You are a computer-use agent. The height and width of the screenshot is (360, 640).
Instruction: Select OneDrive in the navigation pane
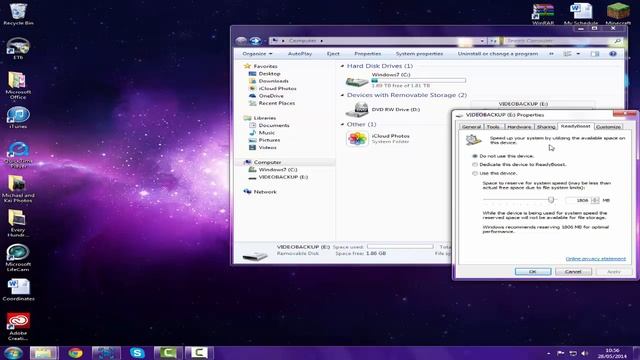271,96
